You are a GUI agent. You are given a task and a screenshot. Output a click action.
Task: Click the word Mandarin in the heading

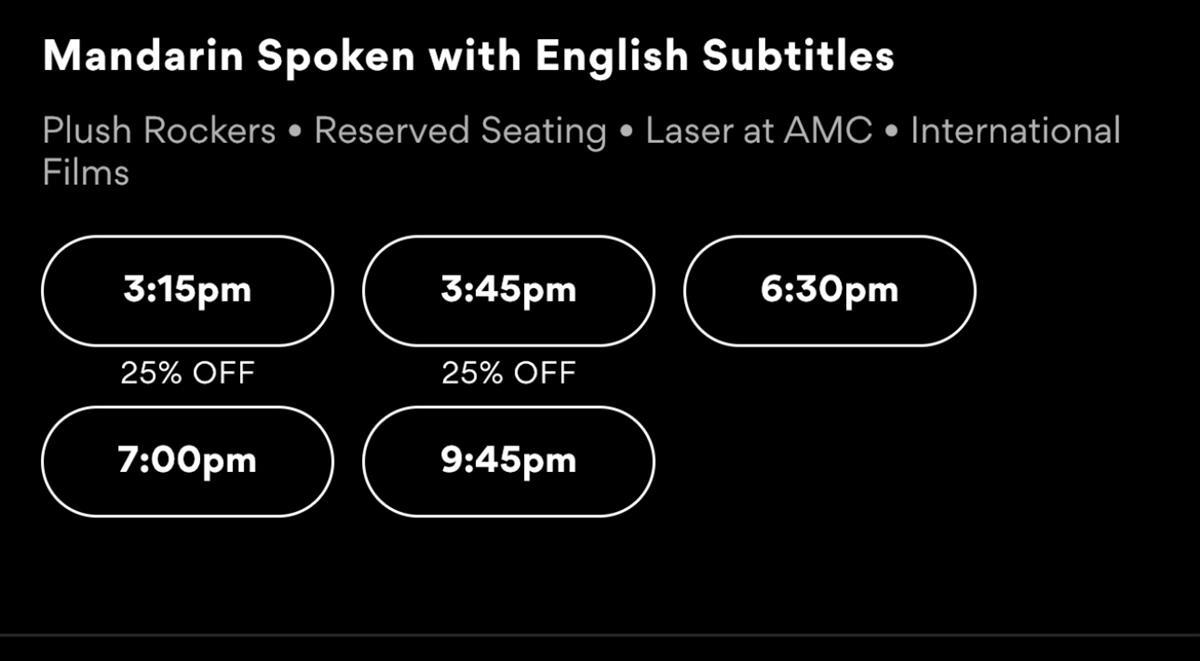[143, 57]
